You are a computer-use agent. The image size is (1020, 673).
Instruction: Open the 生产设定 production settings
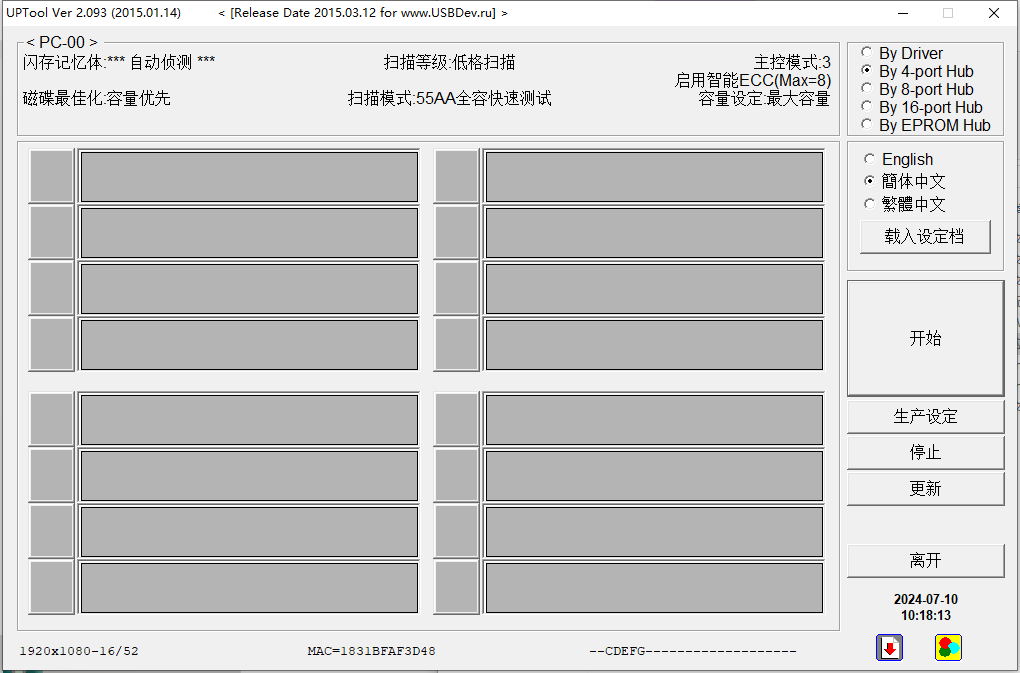tap(925, 416)
